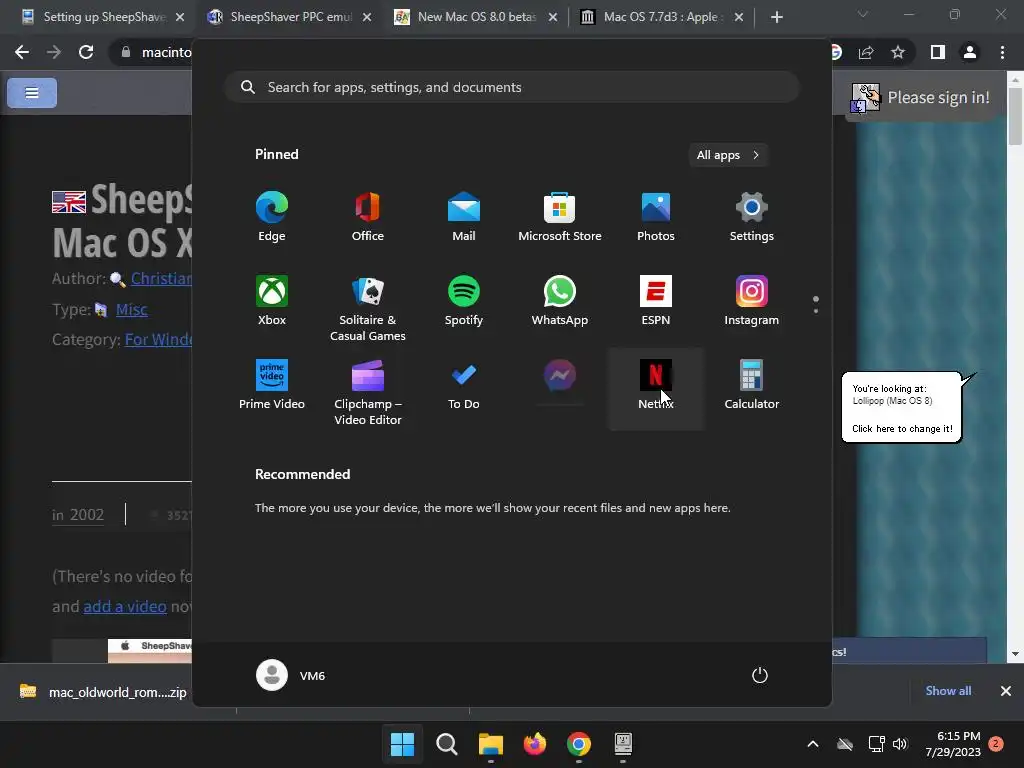Launch Firefox from the taskbar
Viewport: 1024px width, 768px height.
[x=535, y=744]
